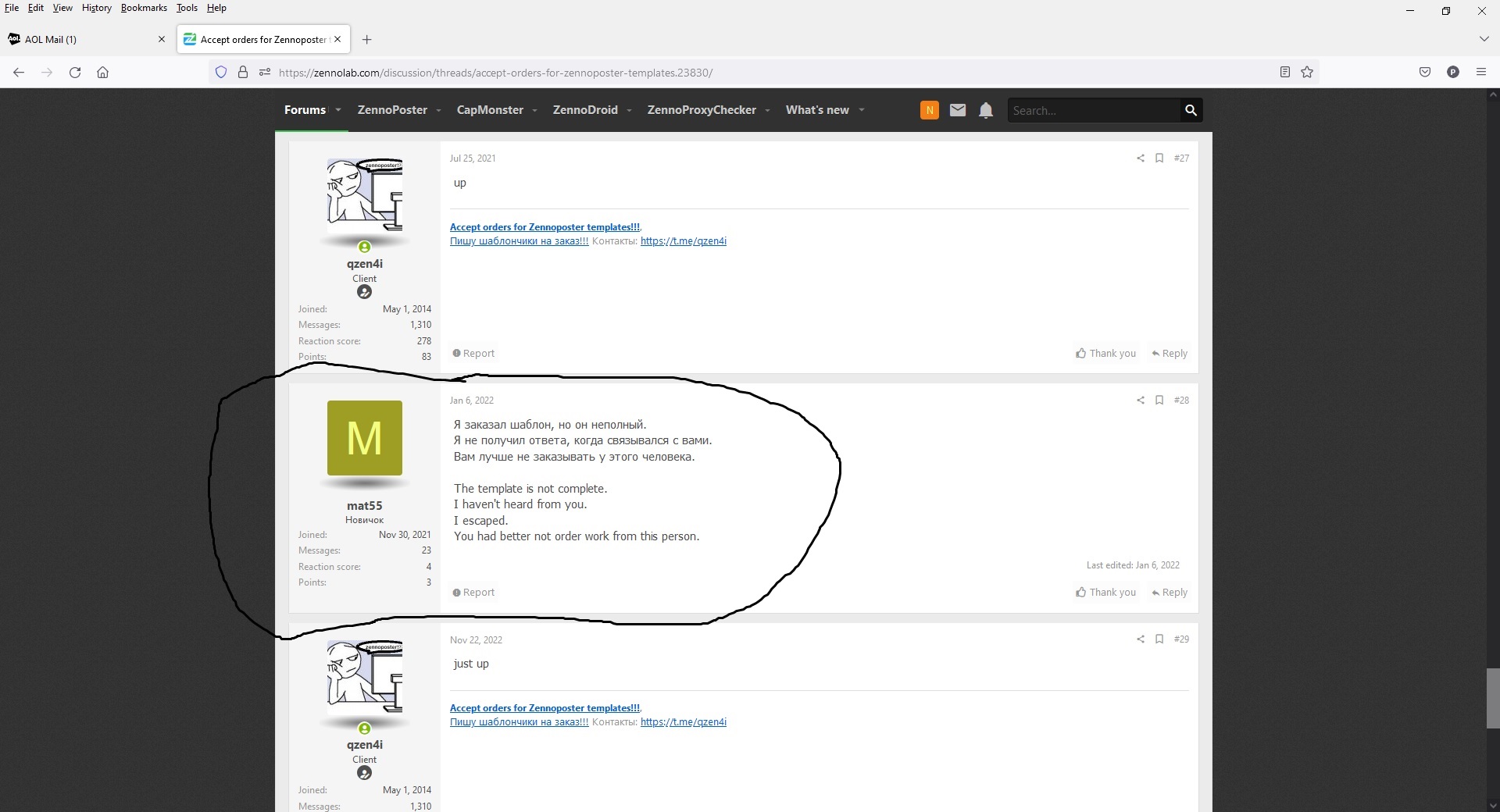Image resolution: width=1500 pixels, height=812 pixels.
Task: Show site security padlock information
Action: click(x=243, y=73)
